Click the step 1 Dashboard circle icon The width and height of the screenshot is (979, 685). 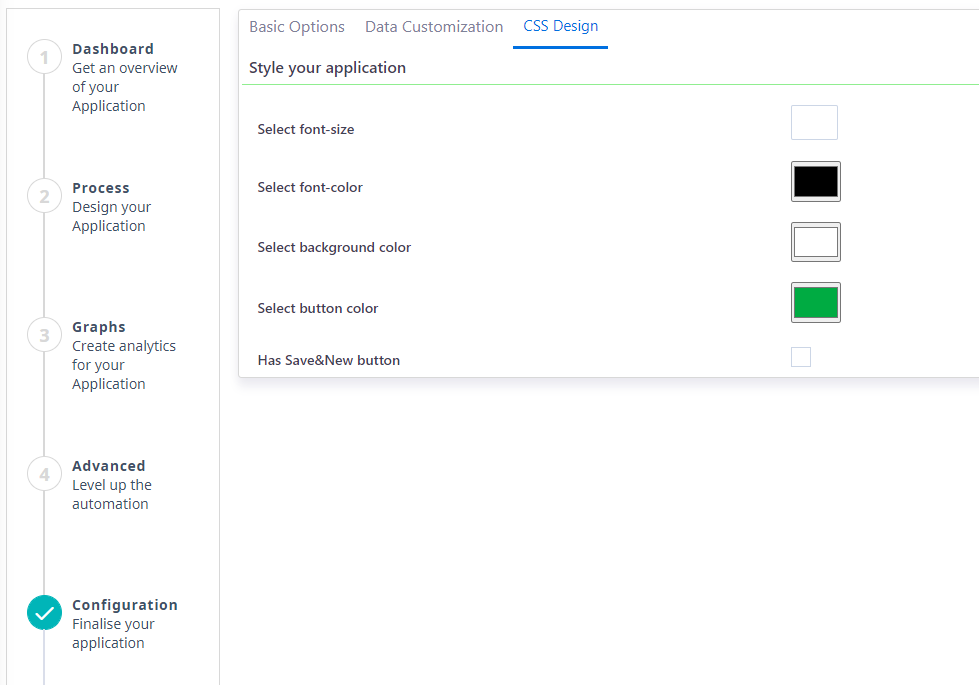(x=44, y=57)
